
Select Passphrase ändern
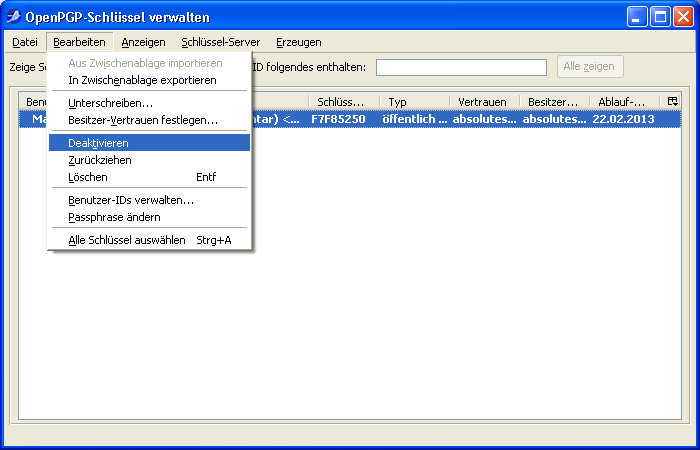pos(149,217)
